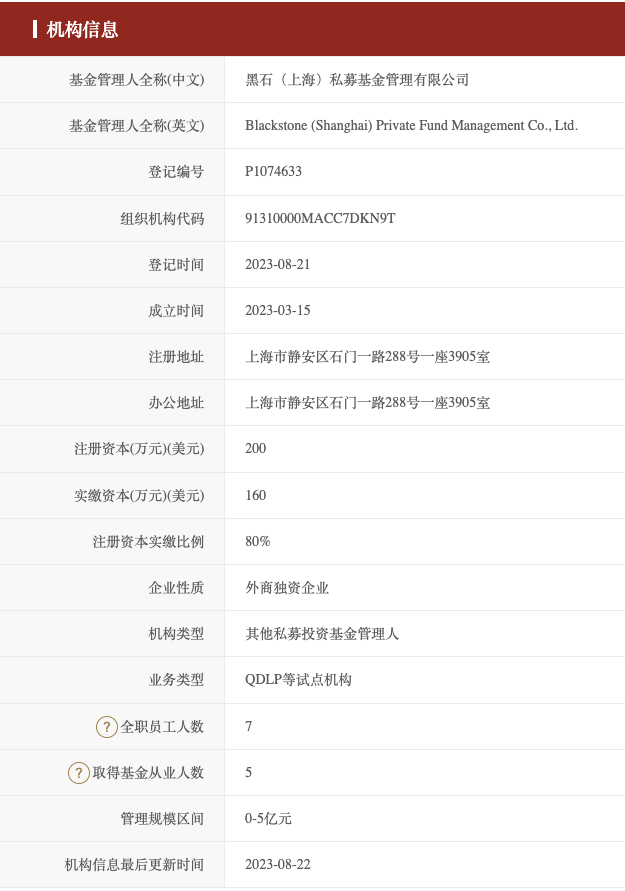Click the label 注册地址
Viewport: 625px width, 891px height.
(x=176, y=357)
